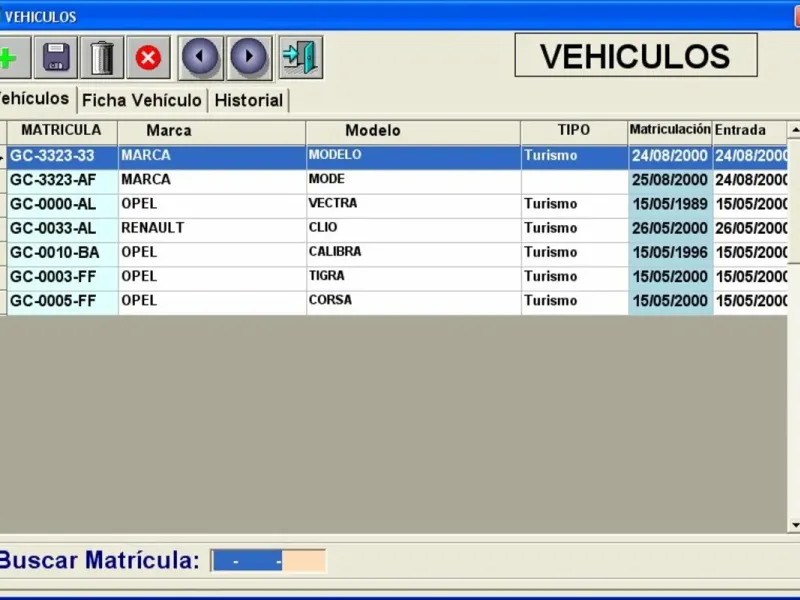Click the VECTRA modelo cell
This screenshot has width=800, height=600.
click(x=413, y=205)
